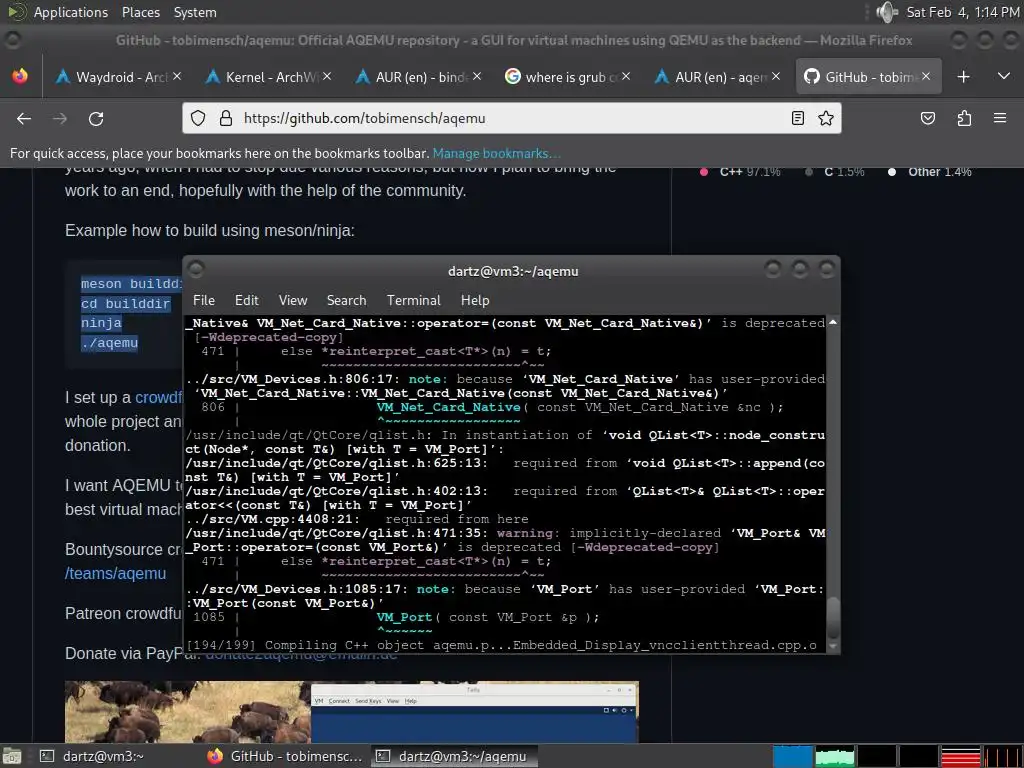This screenshot has width=1024, height=768.
Task: Open the Manage bookmarks link
Action: (496, 153)
